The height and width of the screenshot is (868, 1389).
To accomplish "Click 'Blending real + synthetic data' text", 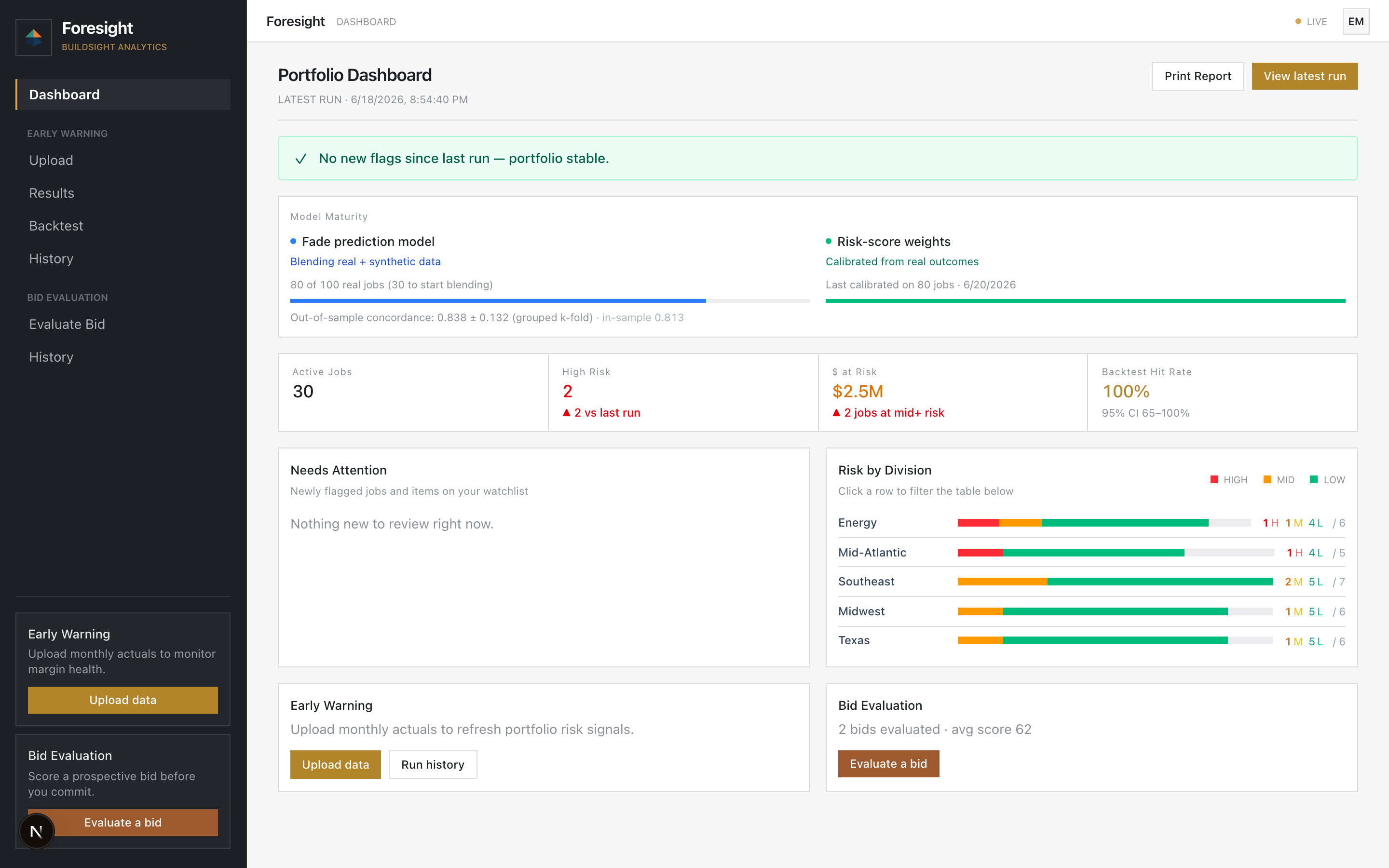I will 366,262.
